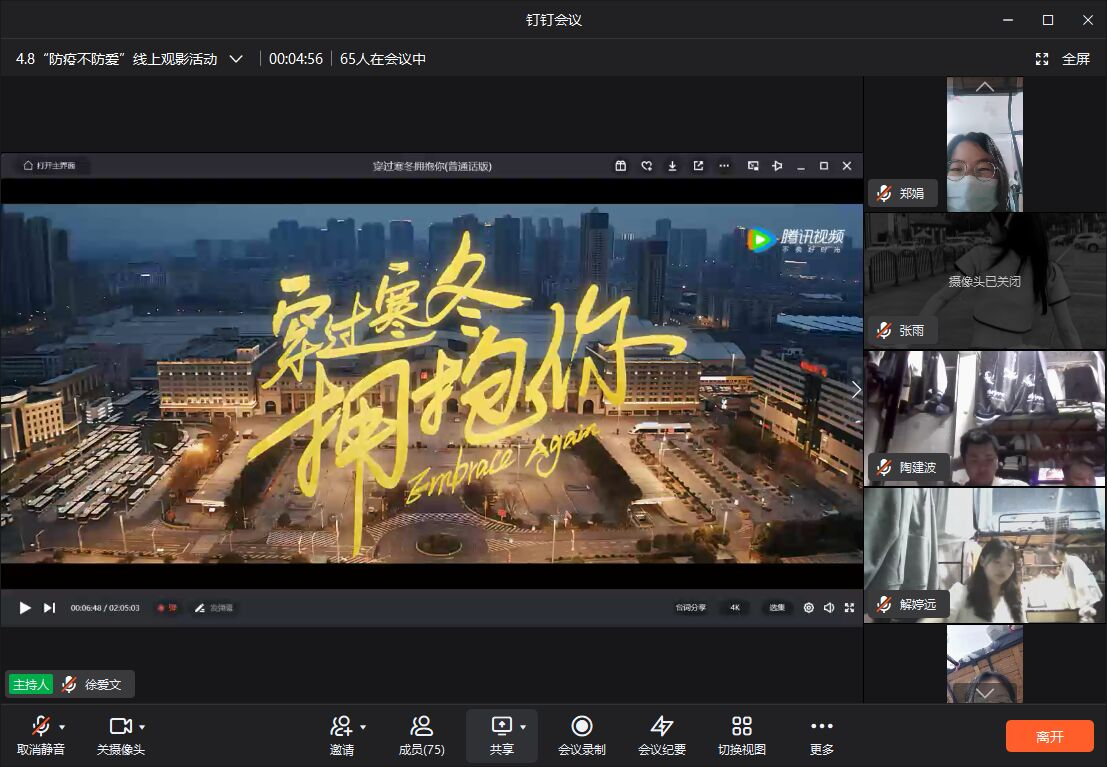Expand microphone options arrow beside 取消静音
The height and width of the screenshot is (767, 1107).
coord(62,727)
